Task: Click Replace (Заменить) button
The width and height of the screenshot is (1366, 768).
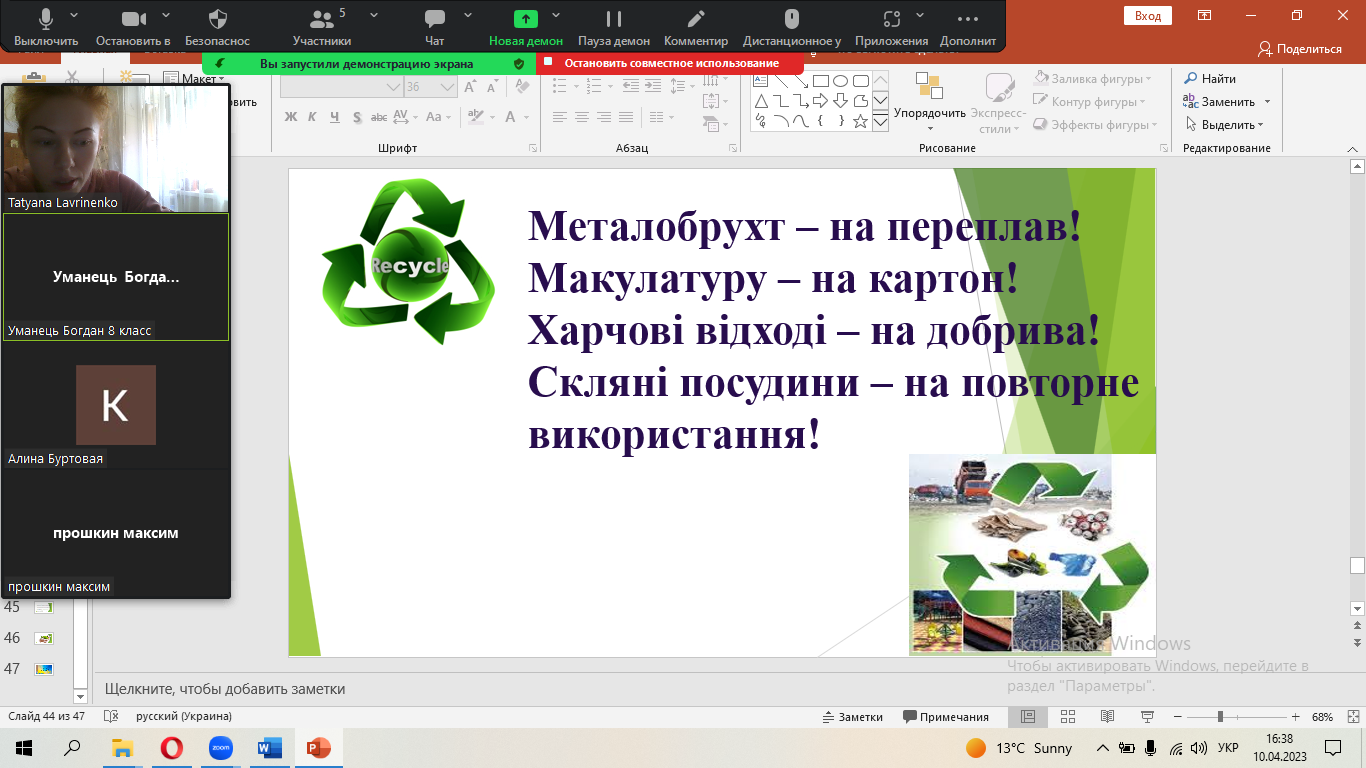Action: coord(1218,101)
